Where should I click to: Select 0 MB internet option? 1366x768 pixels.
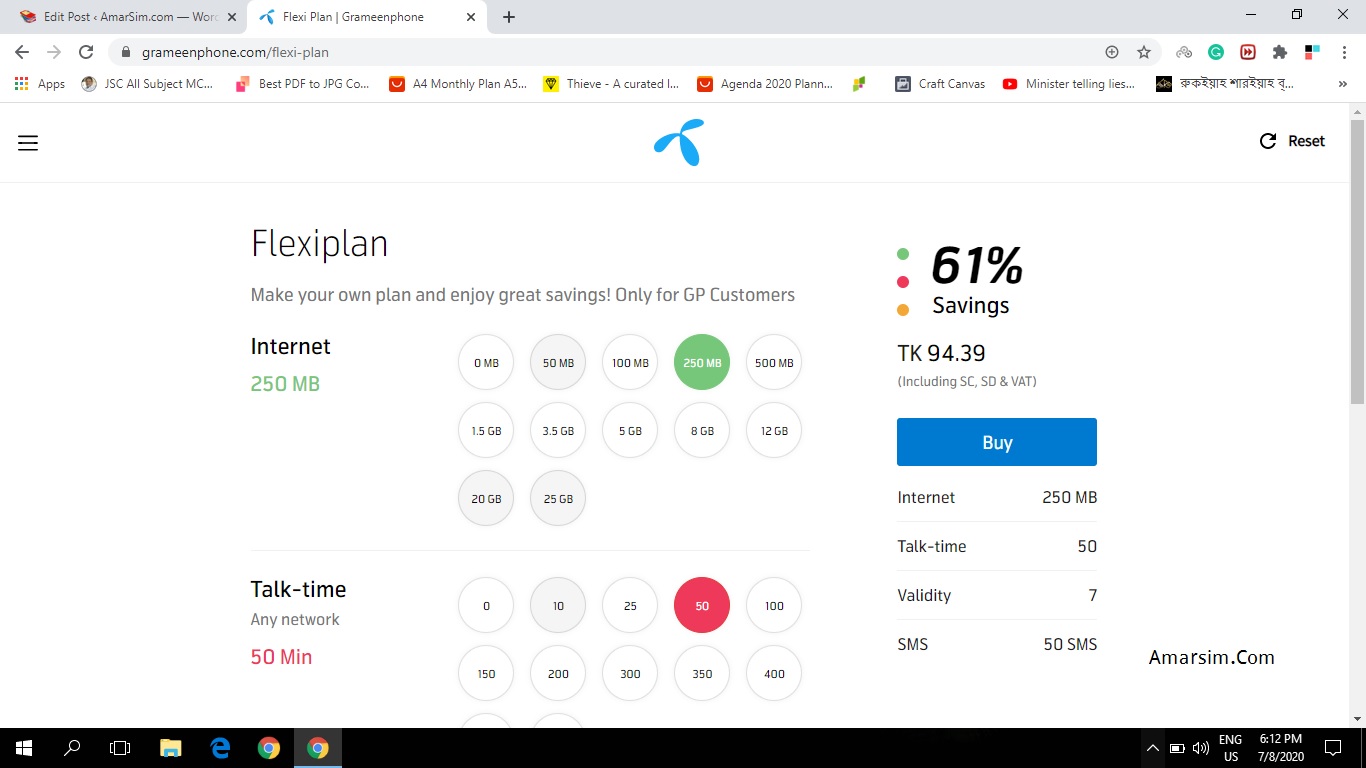(x=486, y=362)
